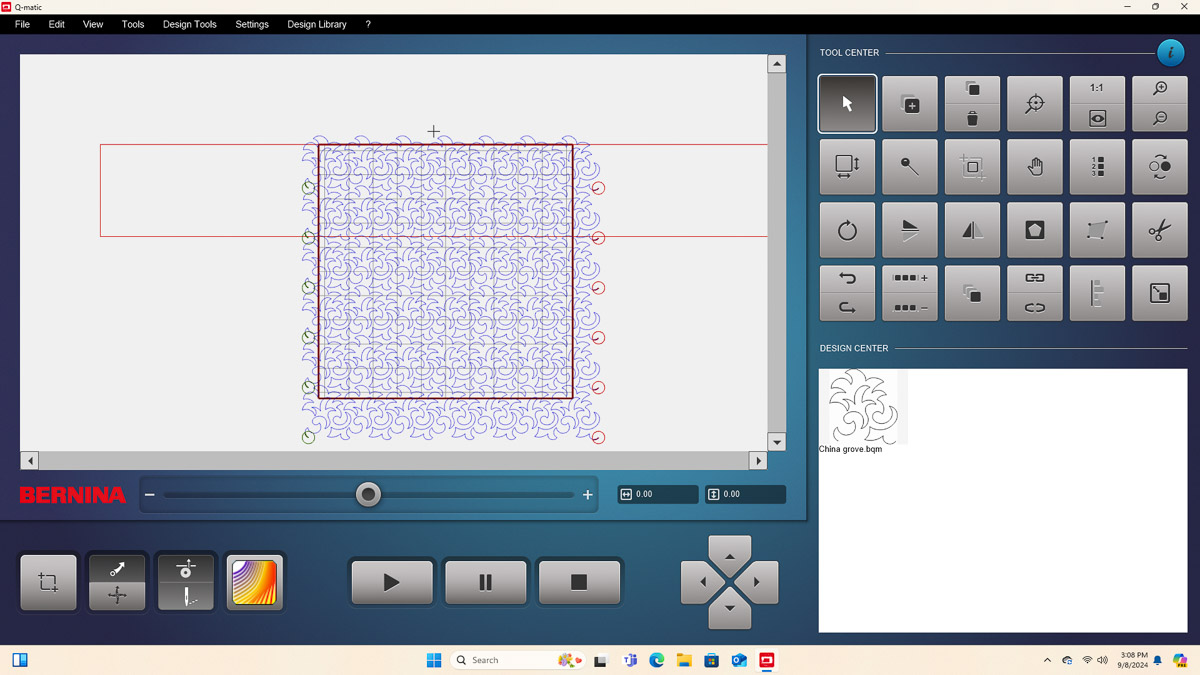Set view to 1:1 scale
This screenshot has height=675, width=1200.
(1097, 89)
